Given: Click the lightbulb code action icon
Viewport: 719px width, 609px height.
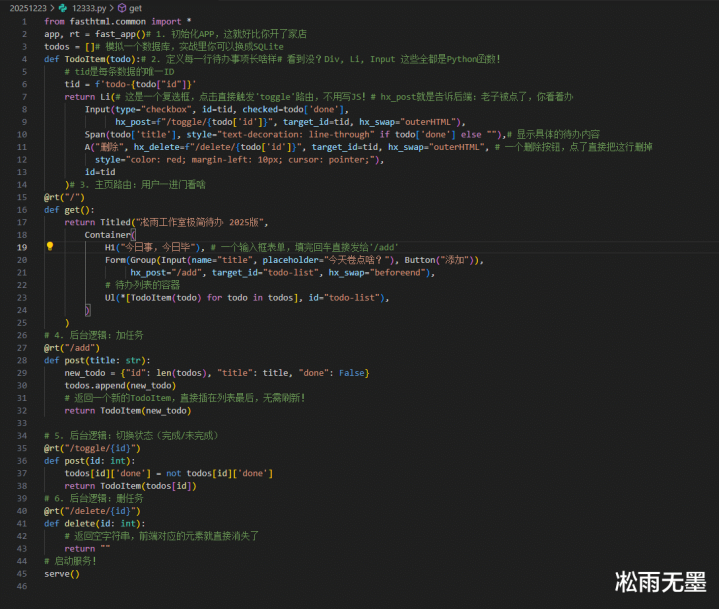Looking at the screenshot, I should (x=50, y=247).
